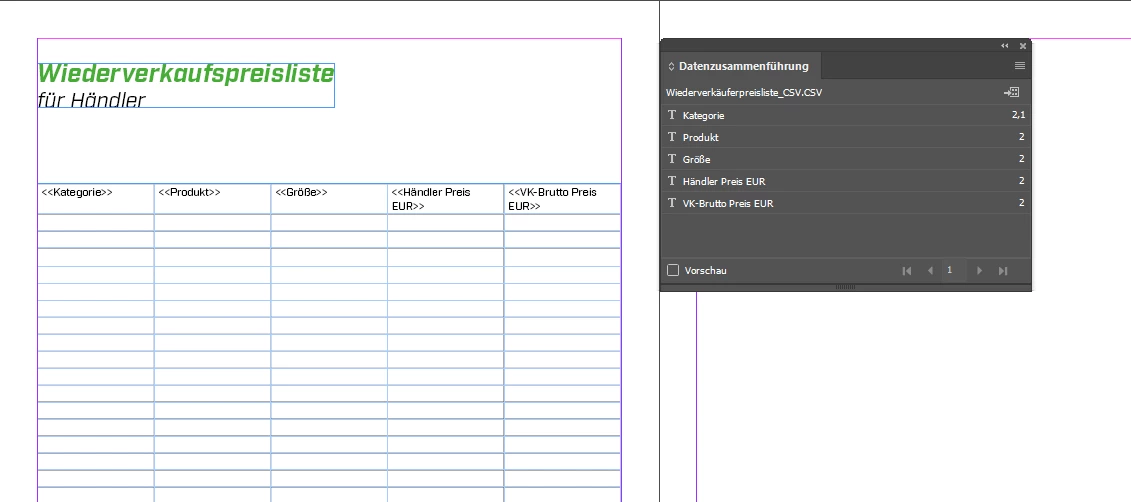Select the Kategorie data field
The width and height of the screenshot is (1131, 502).
846,115
